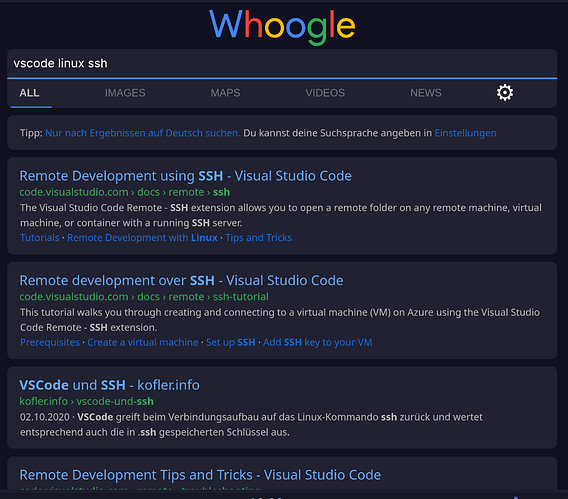568x499 pixels.
Task: Open settings via the gear icon
Action: [x=505, y=93]
